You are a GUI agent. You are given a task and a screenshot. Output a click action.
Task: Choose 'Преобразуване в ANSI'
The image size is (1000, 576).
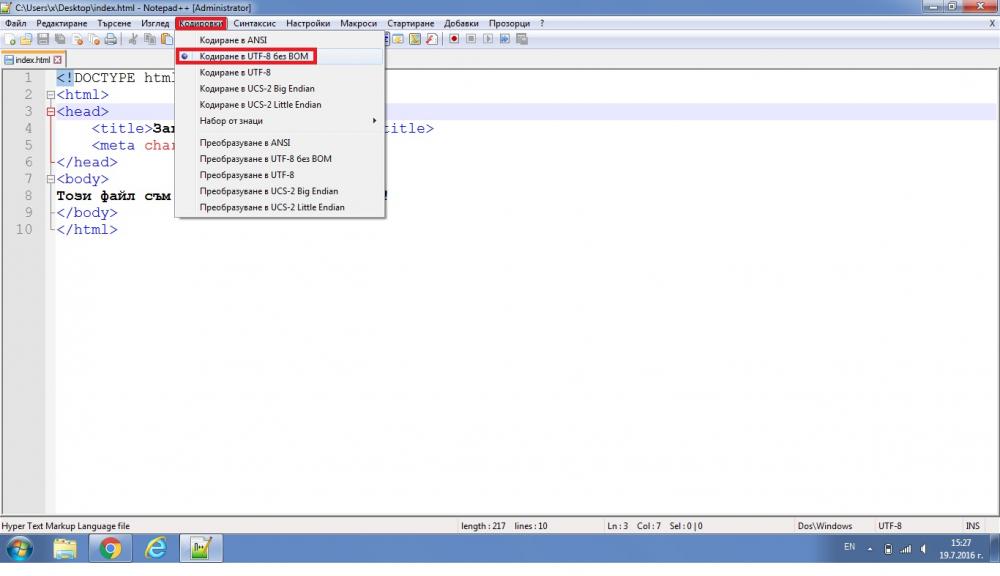[280, 143]
